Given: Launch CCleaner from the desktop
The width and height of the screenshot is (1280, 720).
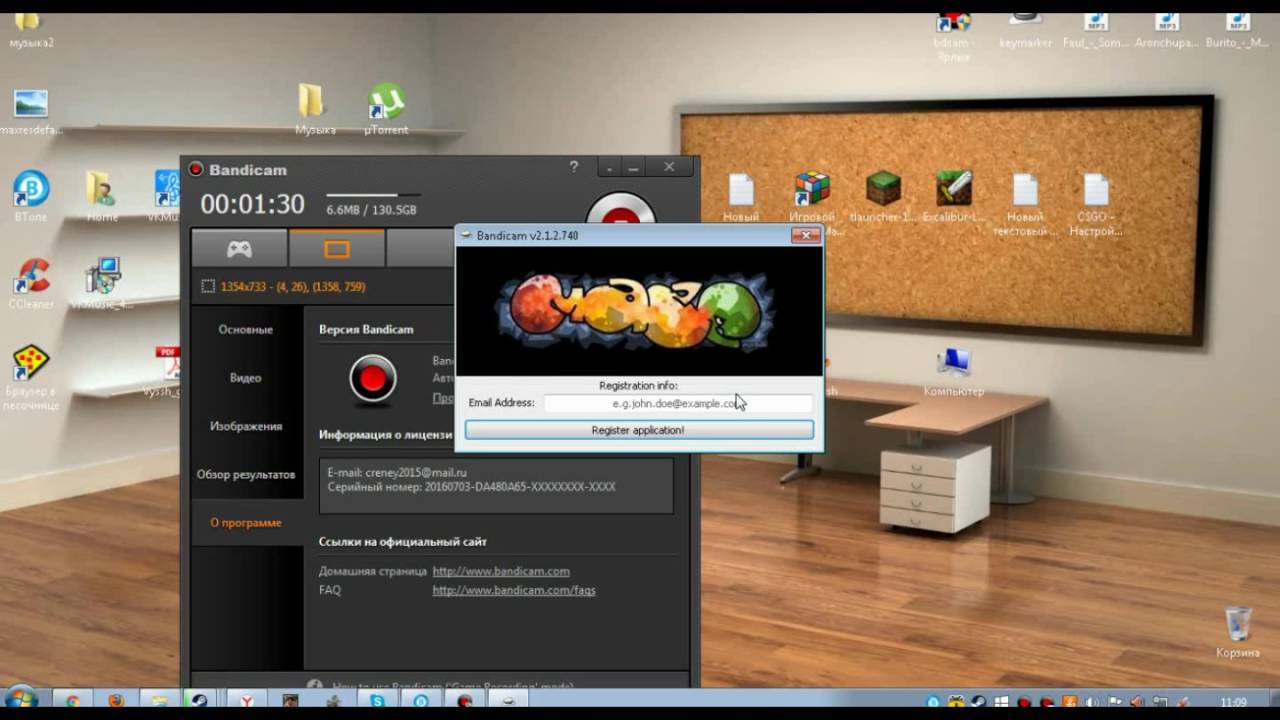Looking at the screenshot, I should [x=31, y=283].
